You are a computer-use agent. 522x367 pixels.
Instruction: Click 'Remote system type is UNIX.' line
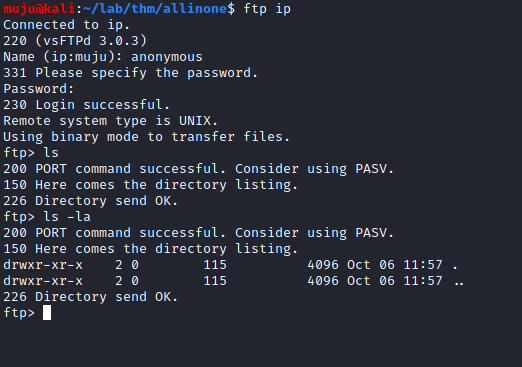click(110, 121)
